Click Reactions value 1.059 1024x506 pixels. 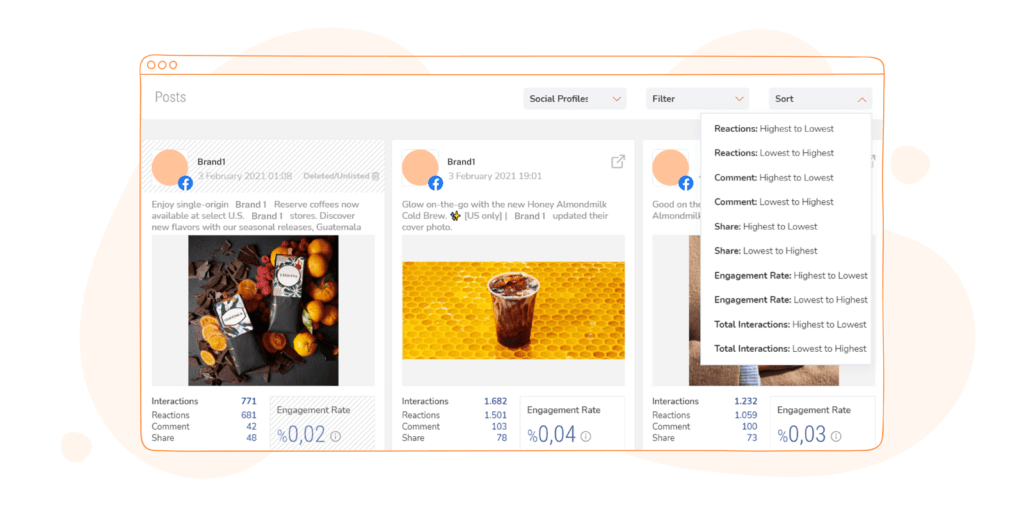[x=746, y=415]
